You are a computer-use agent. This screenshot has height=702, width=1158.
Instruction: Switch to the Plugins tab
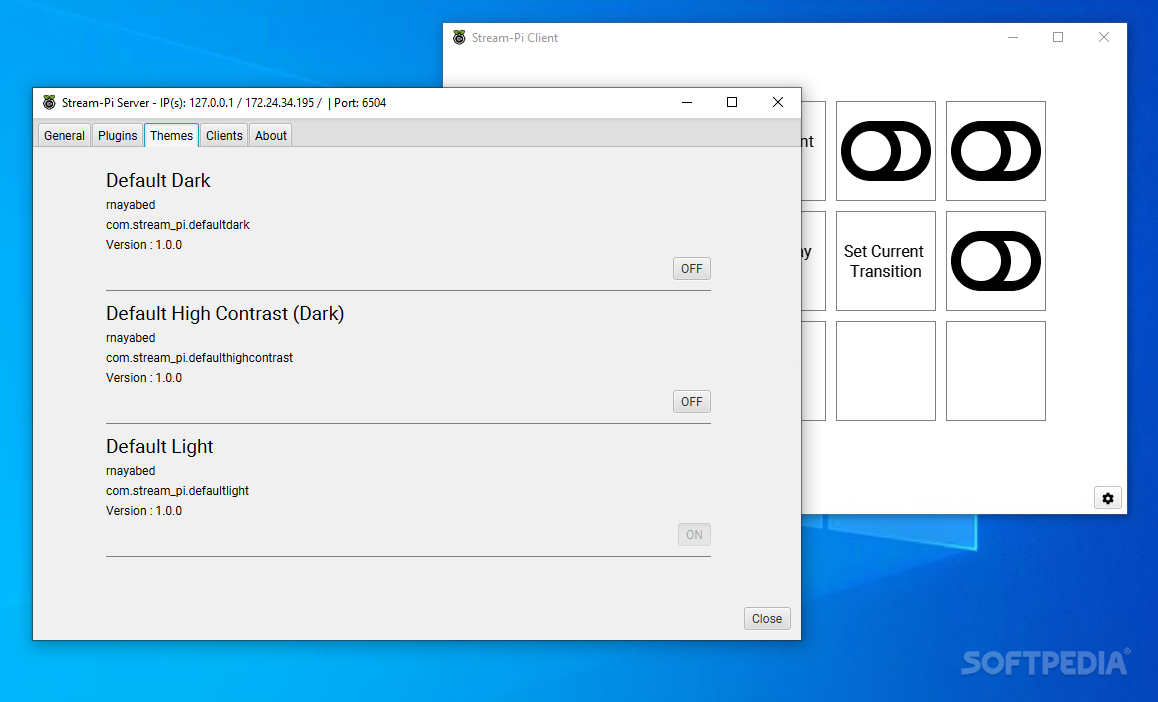coord(117,136)
